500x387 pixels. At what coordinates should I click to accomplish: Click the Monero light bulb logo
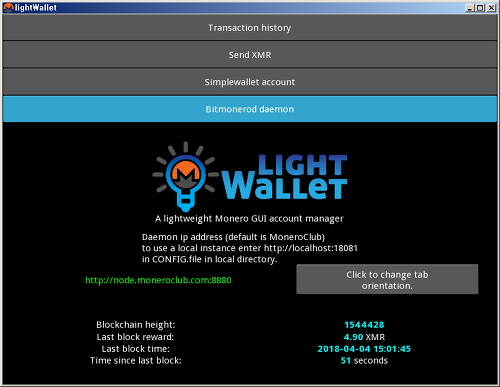pyautogui.click(x=185, y=177)
